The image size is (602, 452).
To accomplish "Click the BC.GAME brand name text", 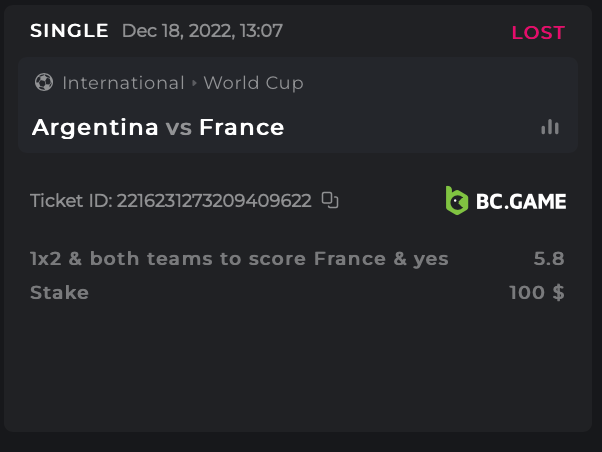I will [x=520, y=201].
